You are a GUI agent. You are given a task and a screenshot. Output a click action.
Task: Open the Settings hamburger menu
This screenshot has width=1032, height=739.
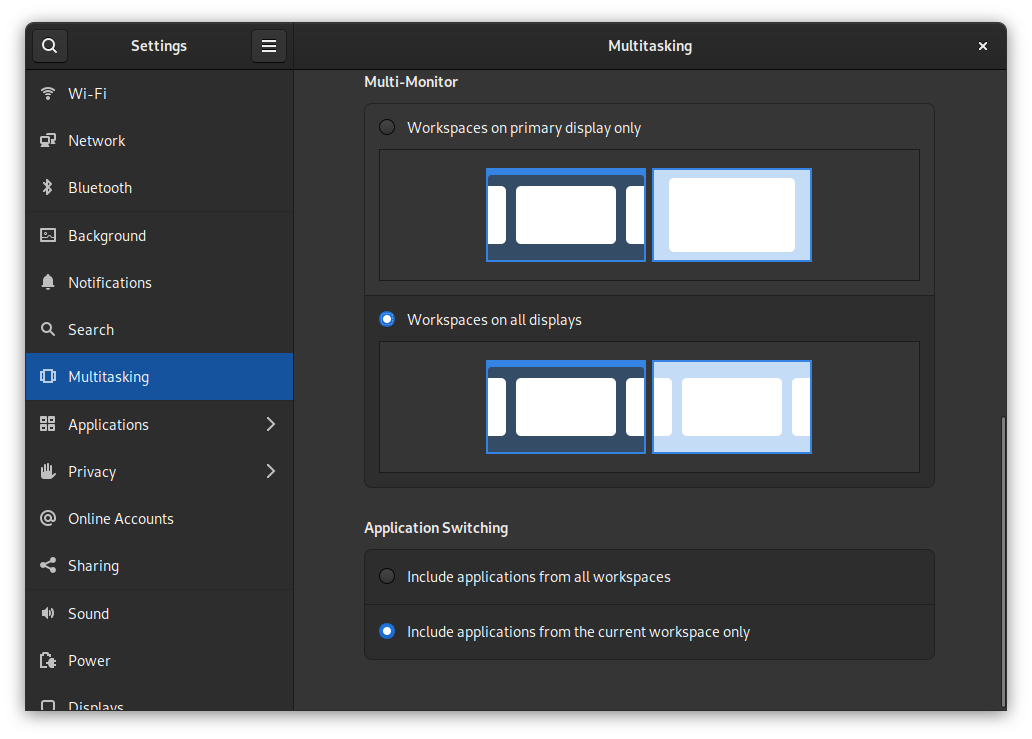pos(269,46)
